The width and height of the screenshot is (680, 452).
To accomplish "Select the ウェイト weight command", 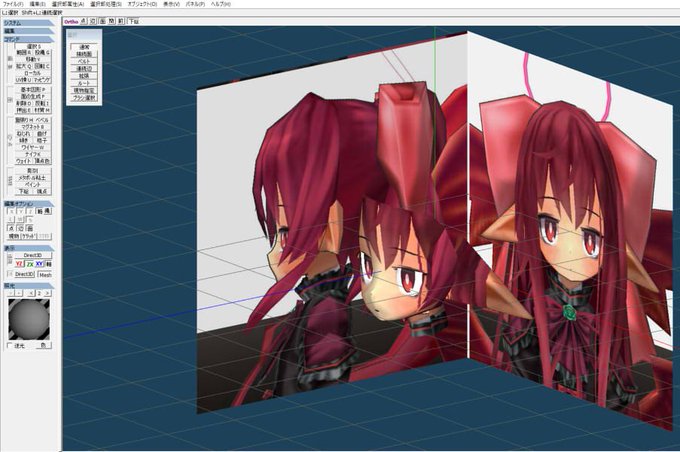I will pos(24,161).
